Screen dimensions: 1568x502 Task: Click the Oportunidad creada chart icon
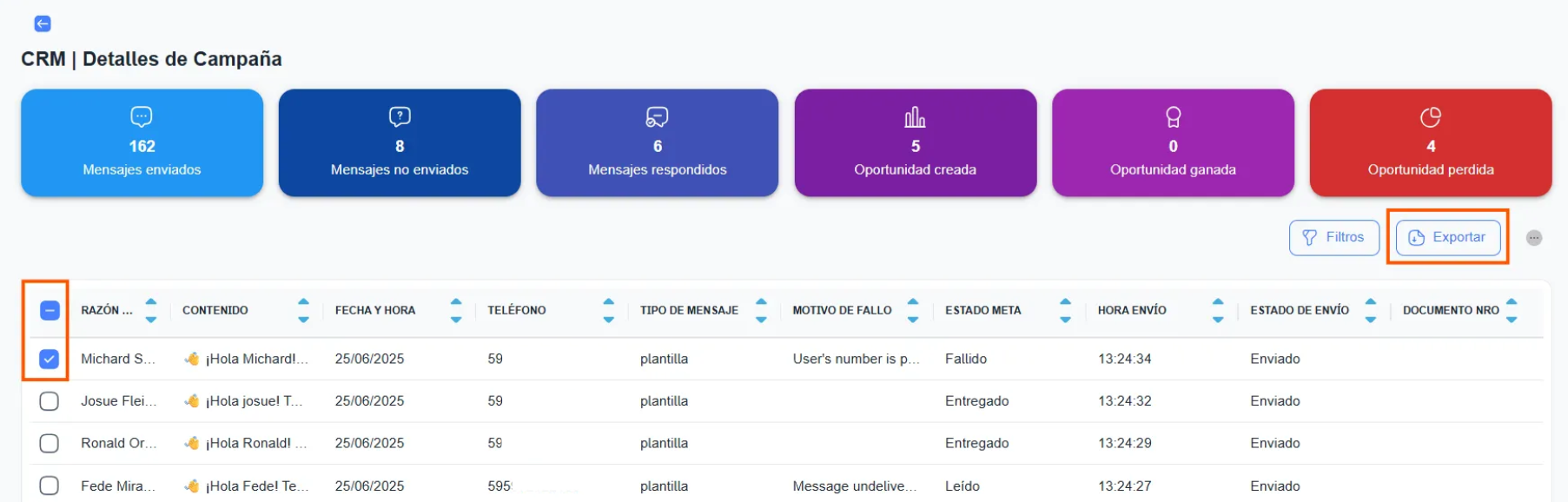pos(915,116)
